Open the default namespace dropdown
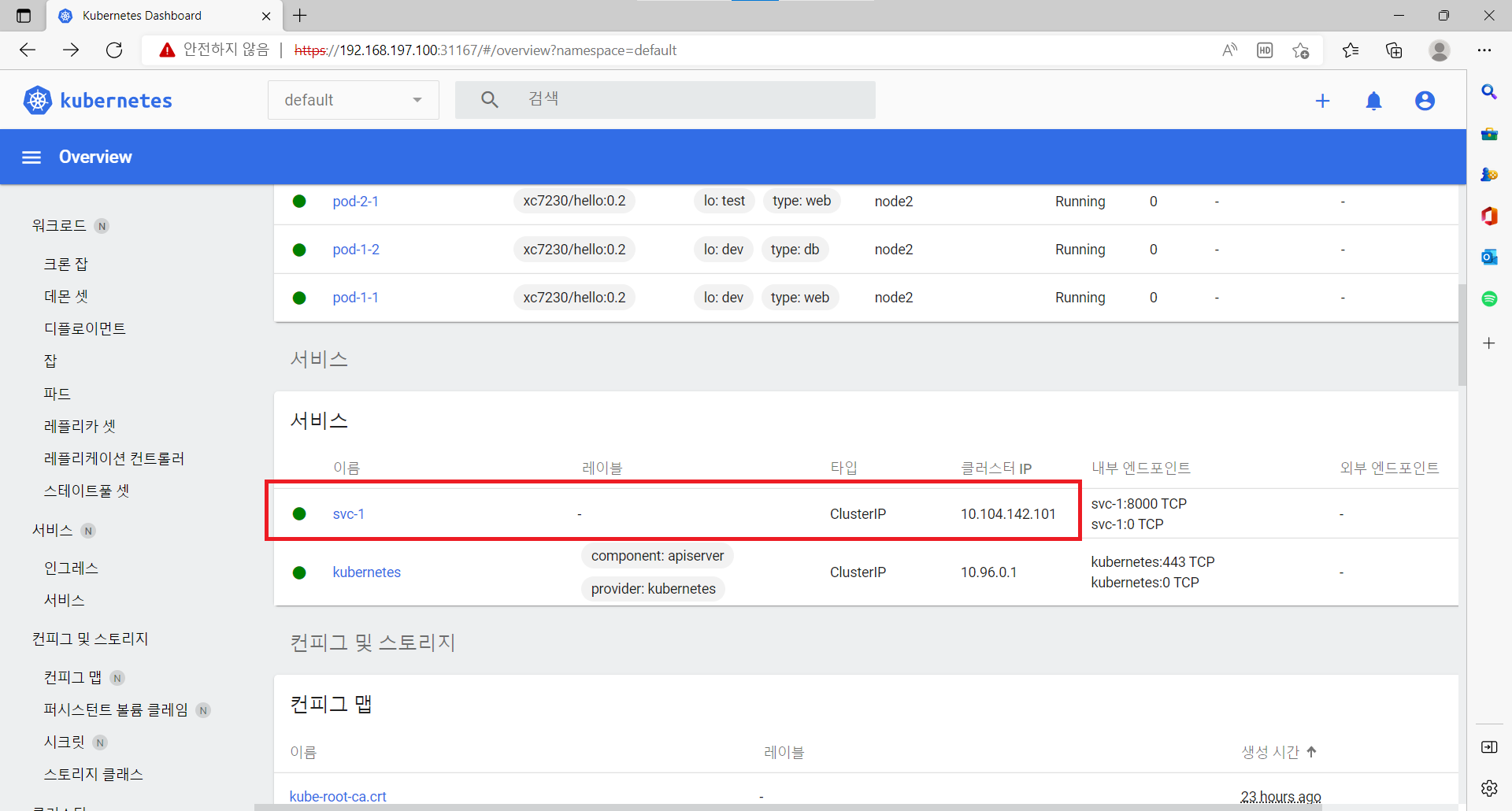Image resolution: width=1512 pixels, height=811 pixels. [354, 100]
